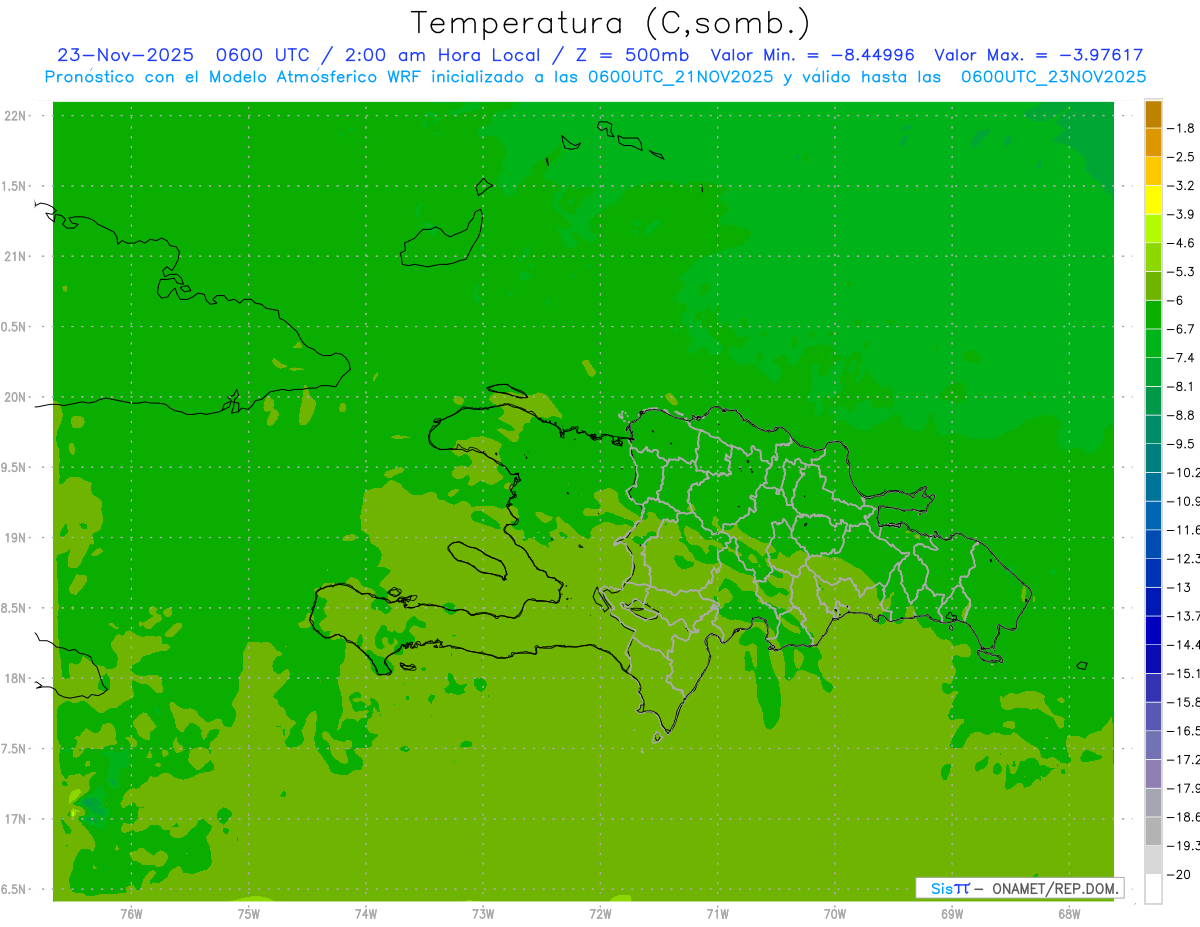The height and width of the screenshot is (927, 1200).
Task: Pick the orange swatch between -1.8 and -2.5
Action: (1154, 143)
